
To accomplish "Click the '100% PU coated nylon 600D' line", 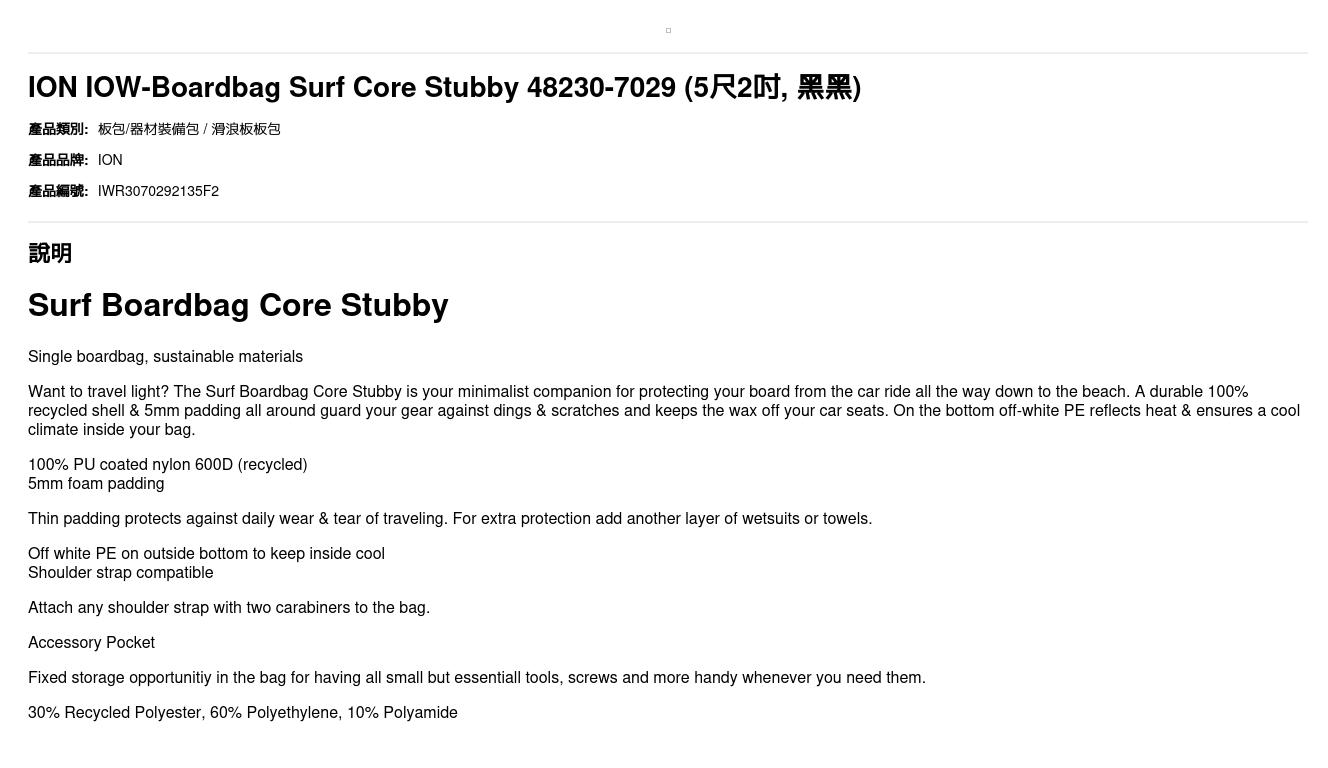I will pyautogui.click(x=167, y=465).
